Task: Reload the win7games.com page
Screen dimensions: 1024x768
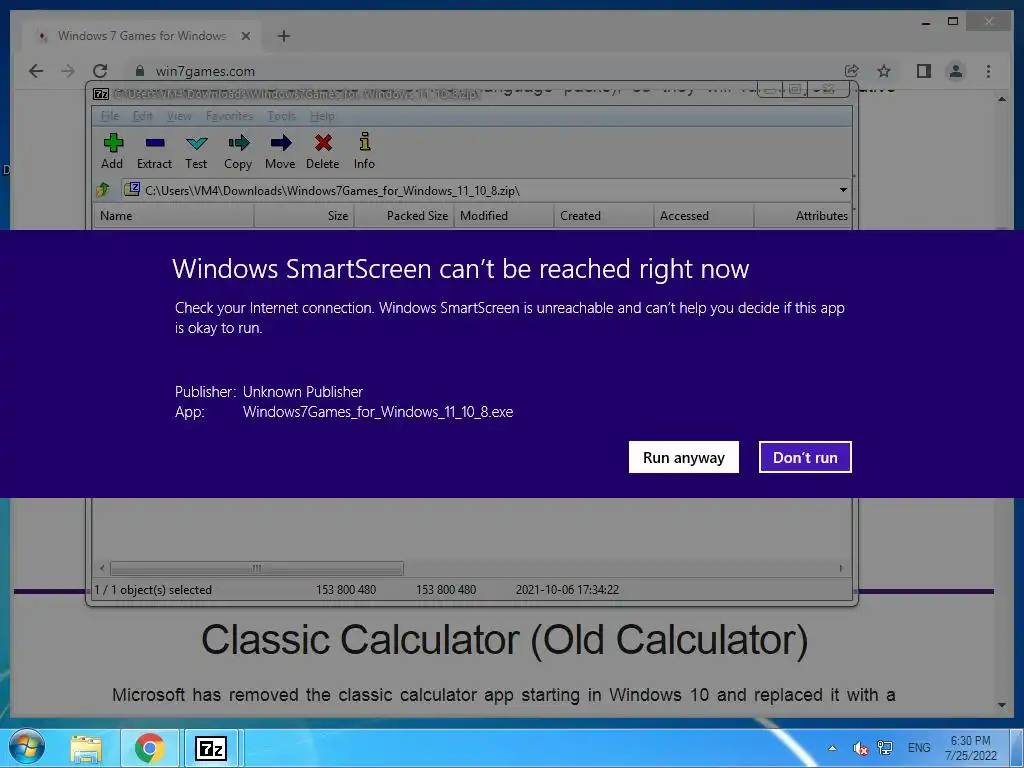Action: coord(100,71)
